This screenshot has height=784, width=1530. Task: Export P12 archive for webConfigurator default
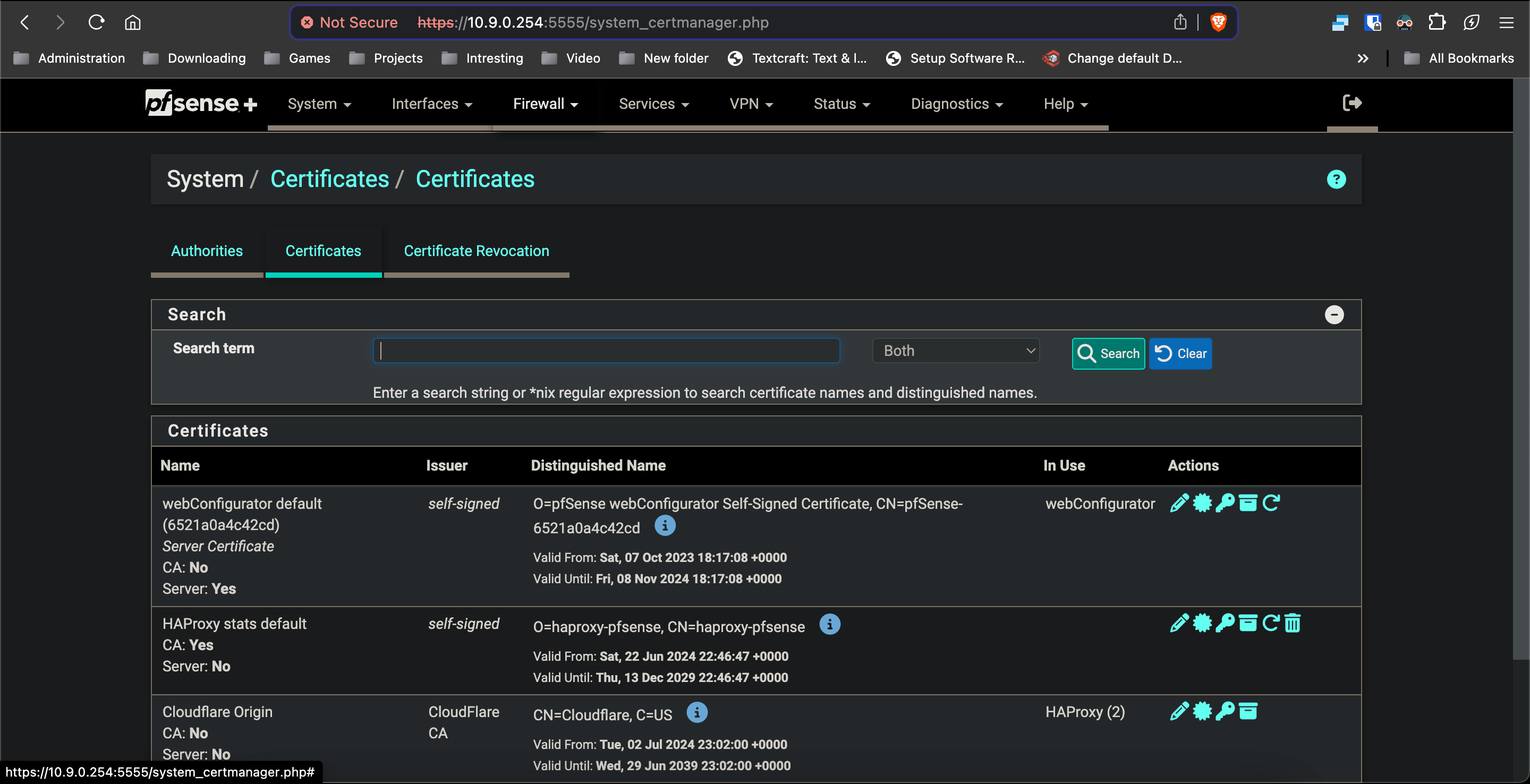[x=1248, y=503]
